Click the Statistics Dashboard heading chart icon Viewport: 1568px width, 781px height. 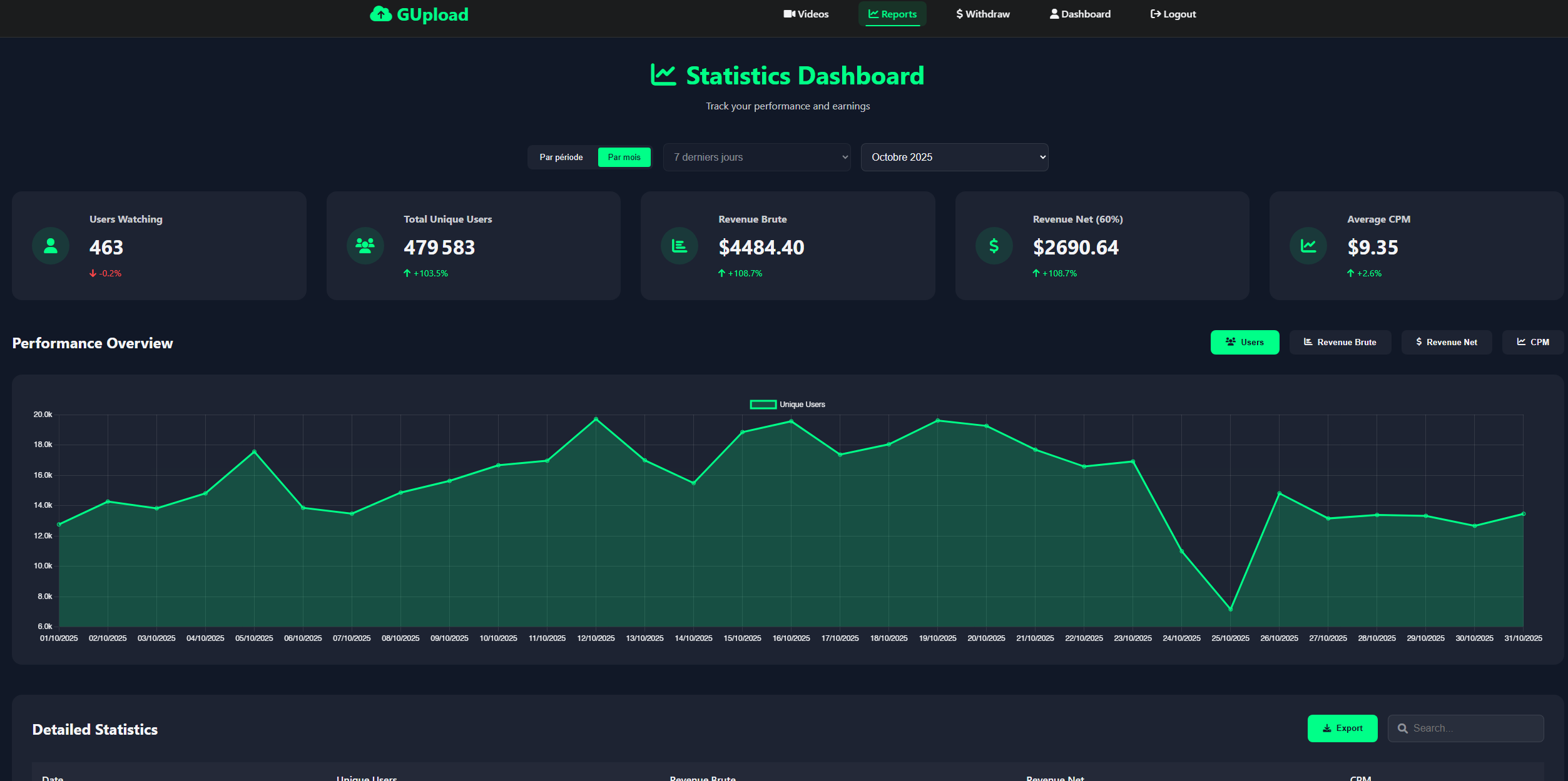[663, 76]
